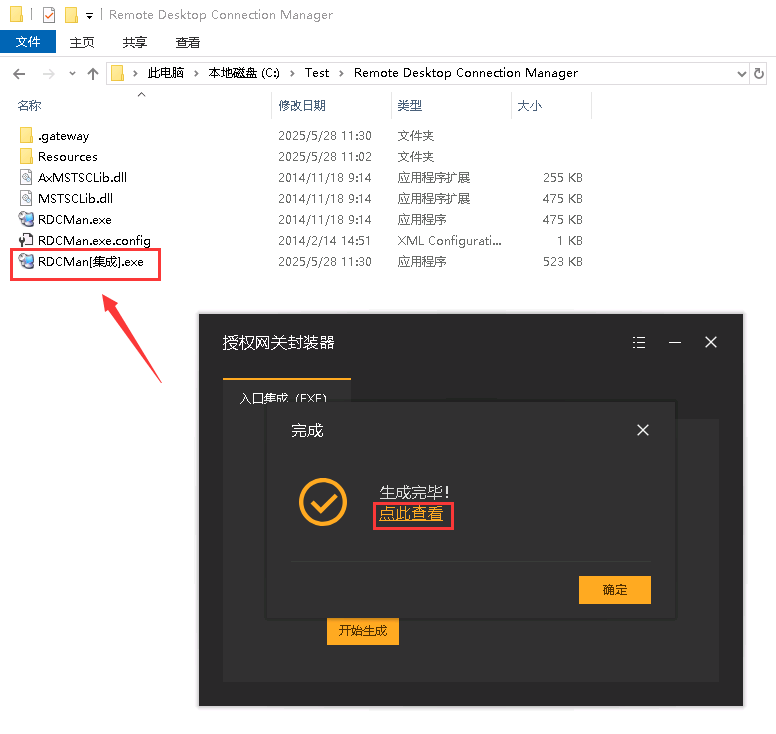Click the title bar properties check icon
The height and width of the screenshot is (734, 776).
pyautogui.click(x=49, y=15)
